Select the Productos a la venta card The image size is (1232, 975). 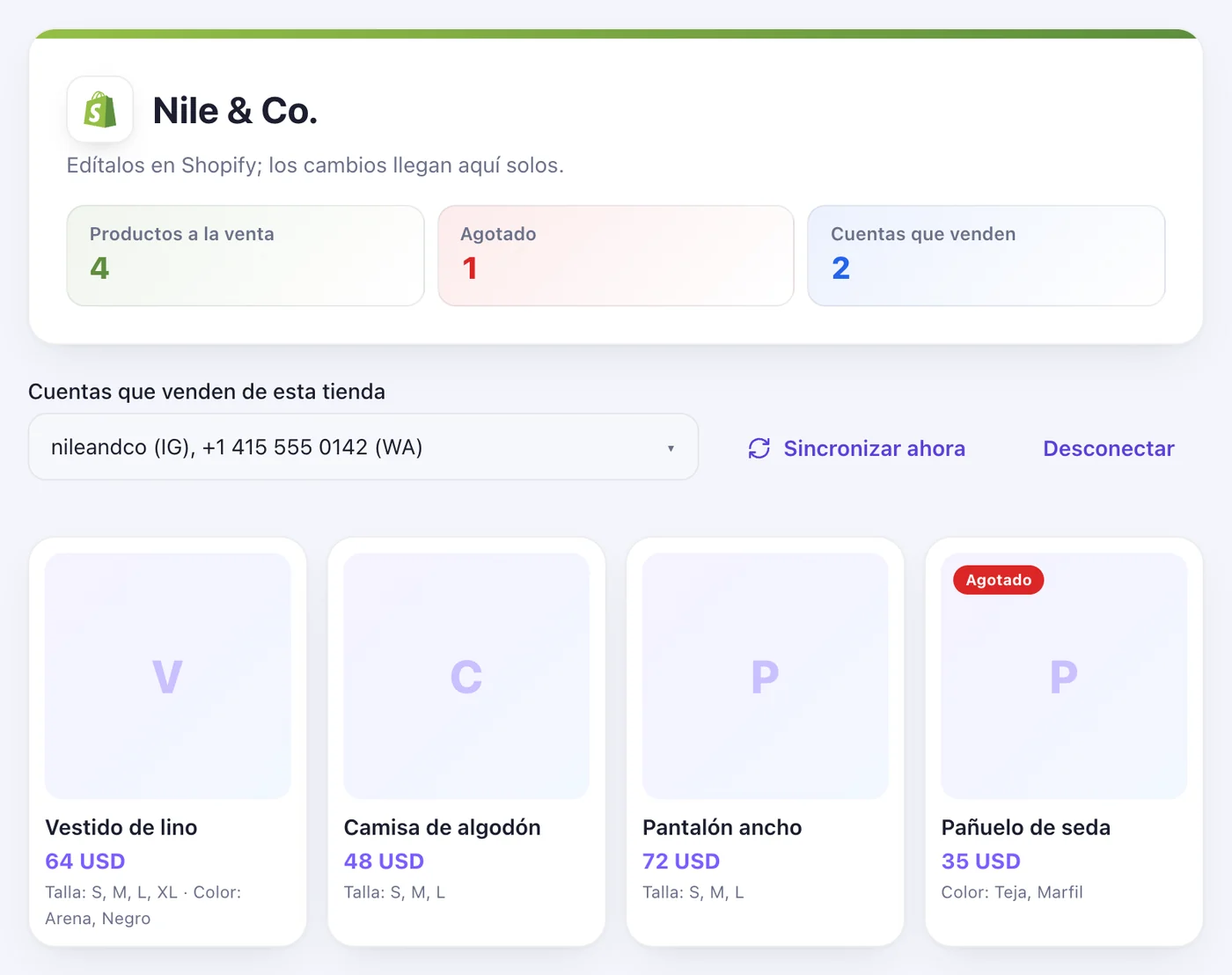(x=246, y=256)
